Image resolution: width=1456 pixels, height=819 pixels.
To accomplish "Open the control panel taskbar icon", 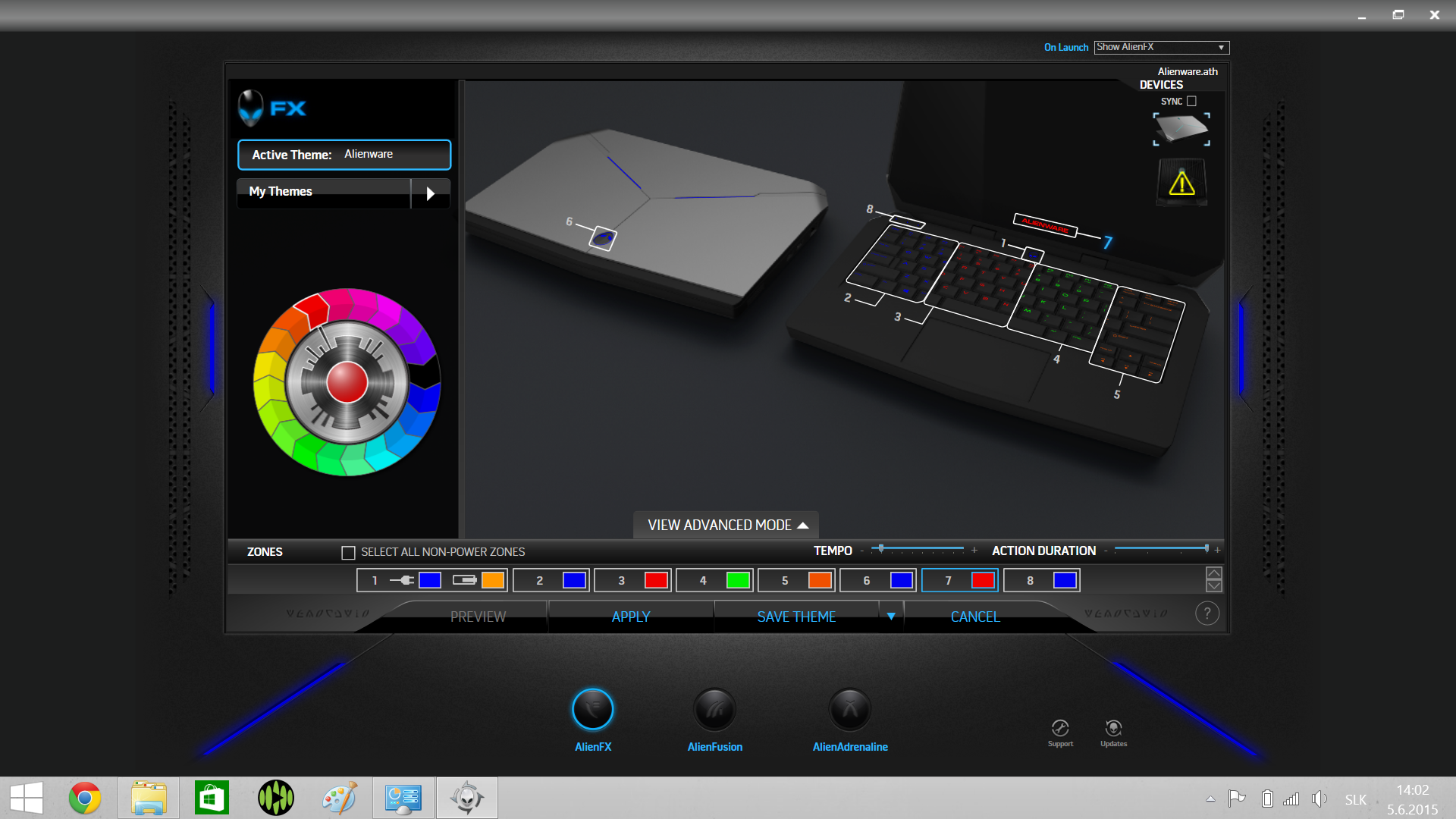I will (x=403, y=798).
